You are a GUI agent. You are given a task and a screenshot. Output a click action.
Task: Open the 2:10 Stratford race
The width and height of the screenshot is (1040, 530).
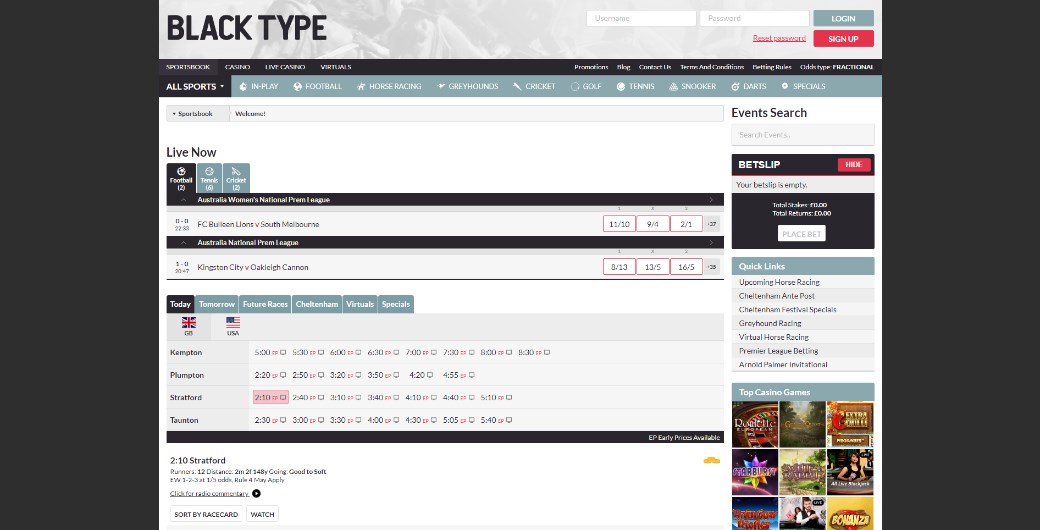coord(271,398)
